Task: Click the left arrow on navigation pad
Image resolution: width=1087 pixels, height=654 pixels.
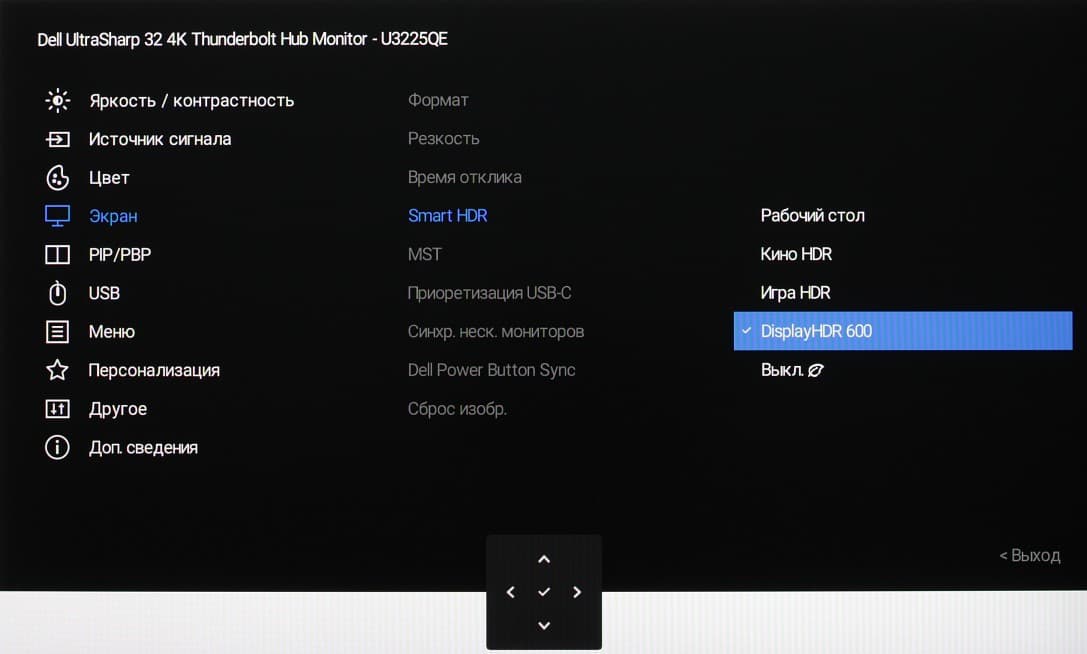Action: tap(511, 592)
